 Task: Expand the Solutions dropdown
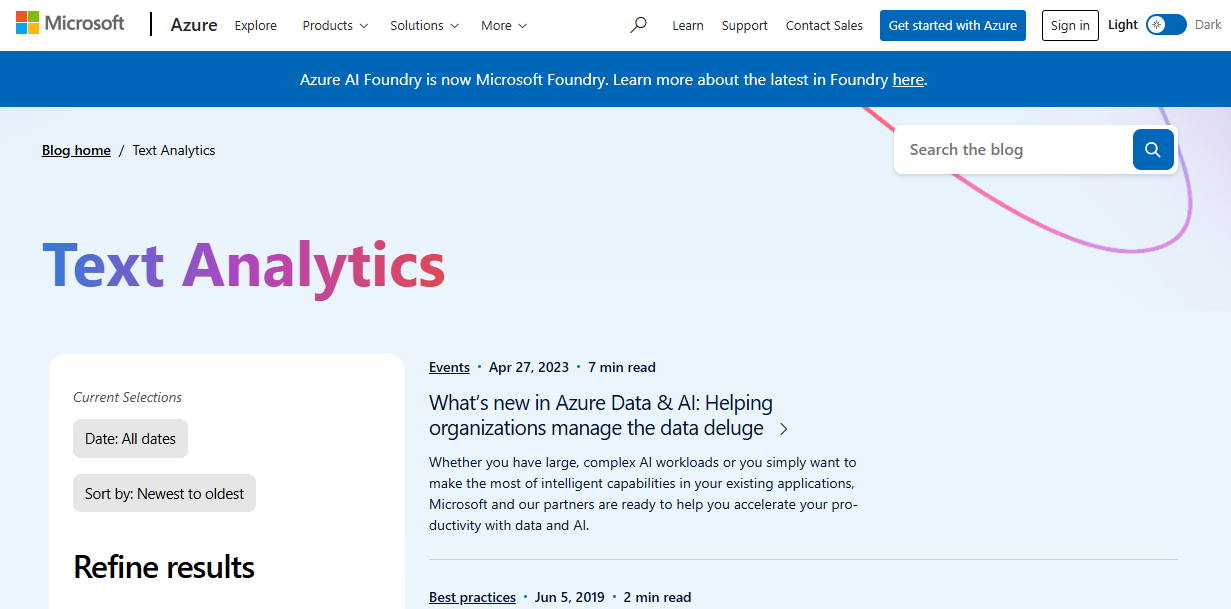(x=423, y=25)
